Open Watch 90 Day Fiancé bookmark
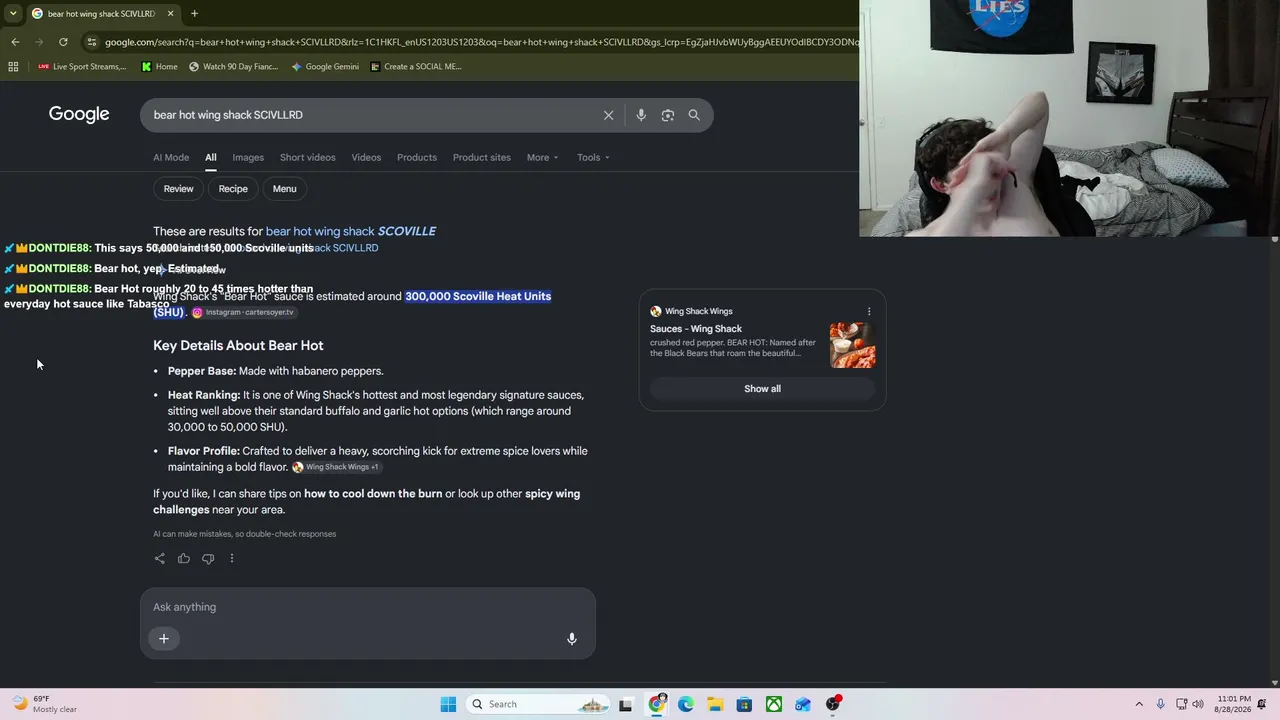This screenshot has height=720, width=1280. click(x=233, y=67)
